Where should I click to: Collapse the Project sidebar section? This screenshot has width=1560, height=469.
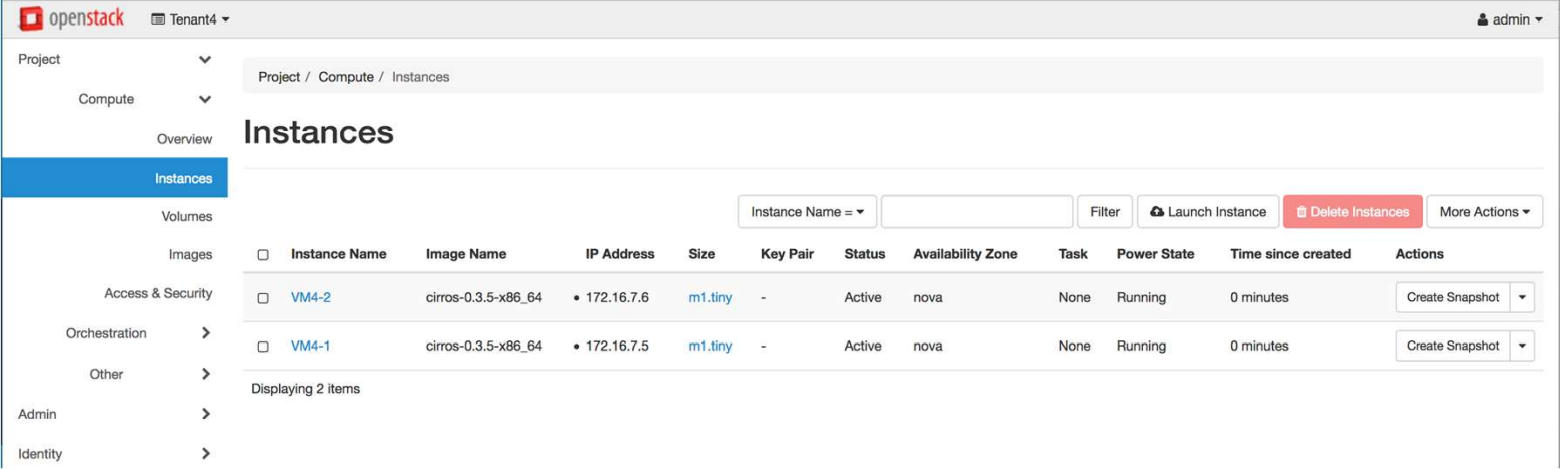tap(205, 59)
